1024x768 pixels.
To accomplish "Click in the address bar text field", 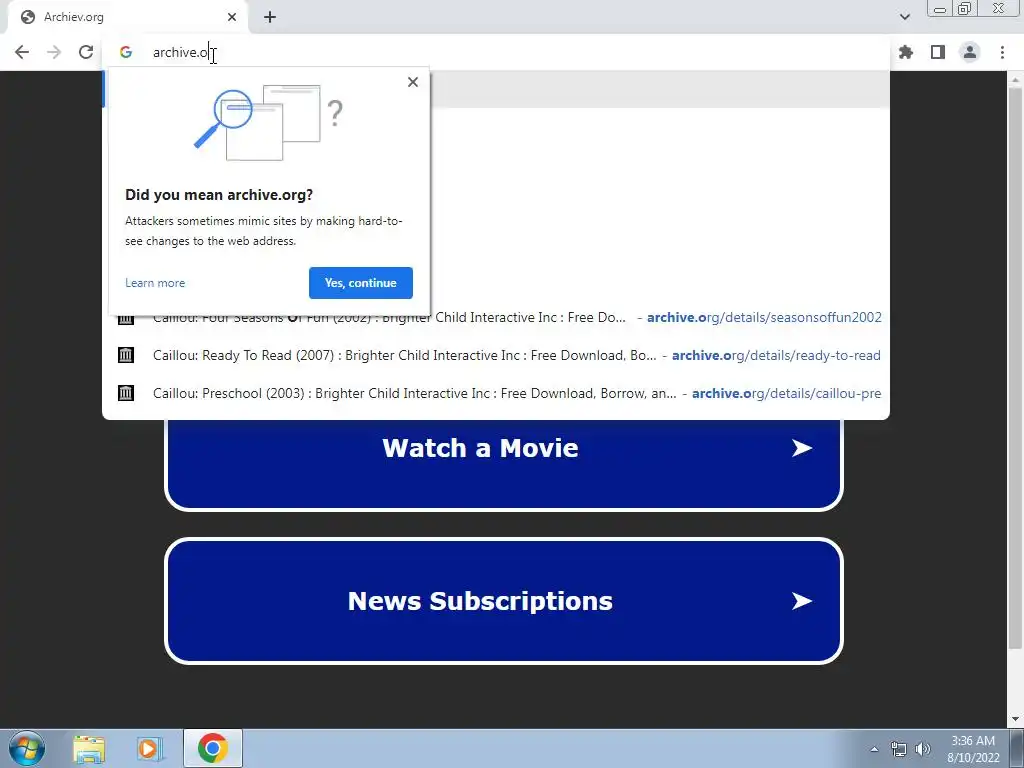I will coord(496,52).
